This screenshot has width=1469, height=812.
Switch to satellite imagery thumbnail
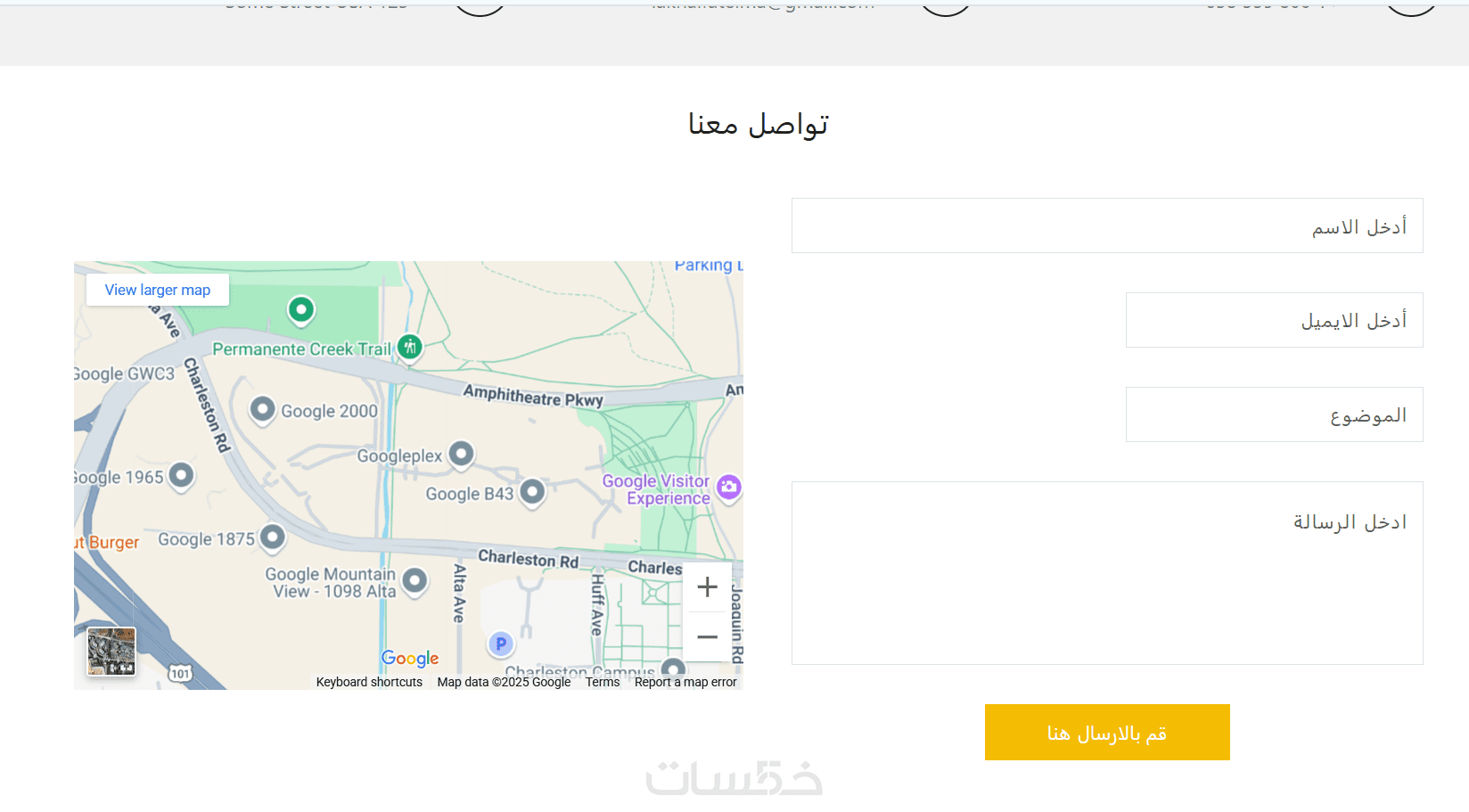click(111, 652)
